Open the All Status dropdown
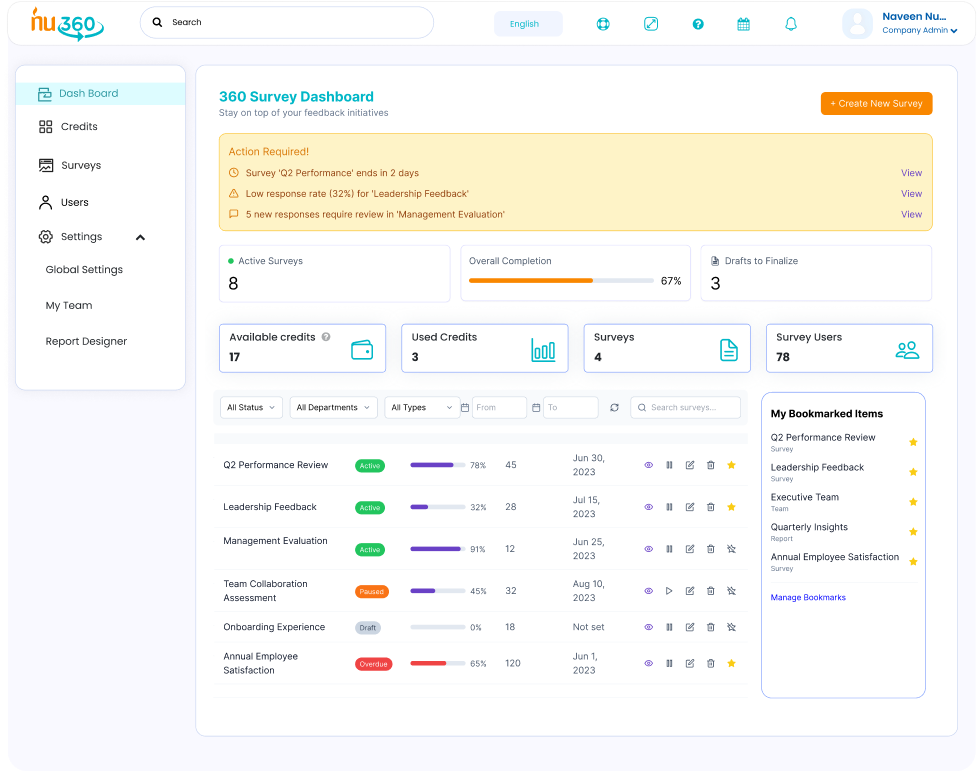Image resolution: width=977 pixels, height=771 pixels. pos(250,408)
